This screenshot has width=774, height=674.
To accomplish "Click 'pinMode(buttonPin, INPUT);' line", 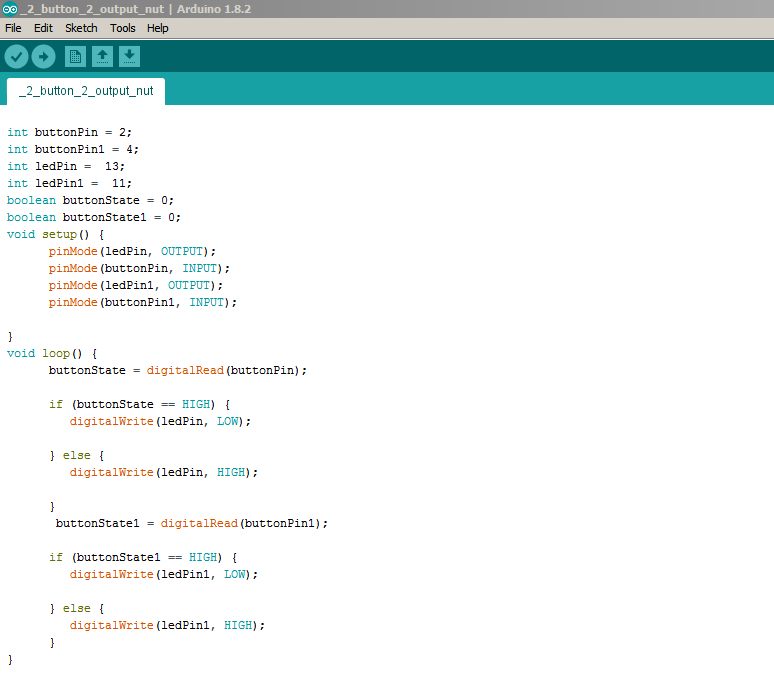I will [x=139, y=269].
